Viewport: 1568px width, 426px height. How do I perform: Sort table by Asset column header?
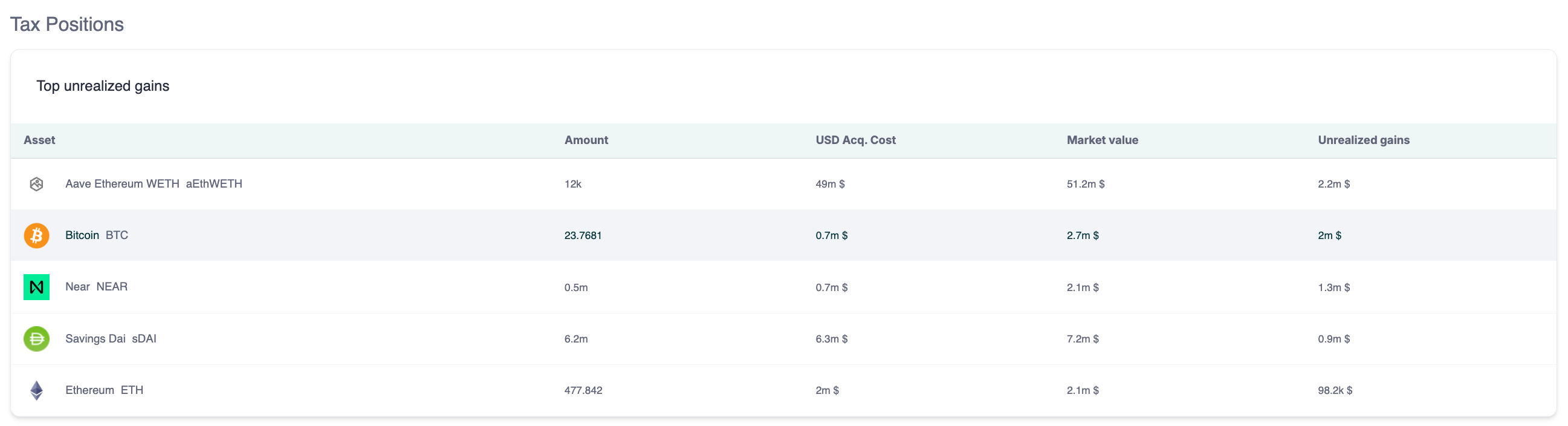(x=39, y=140)
